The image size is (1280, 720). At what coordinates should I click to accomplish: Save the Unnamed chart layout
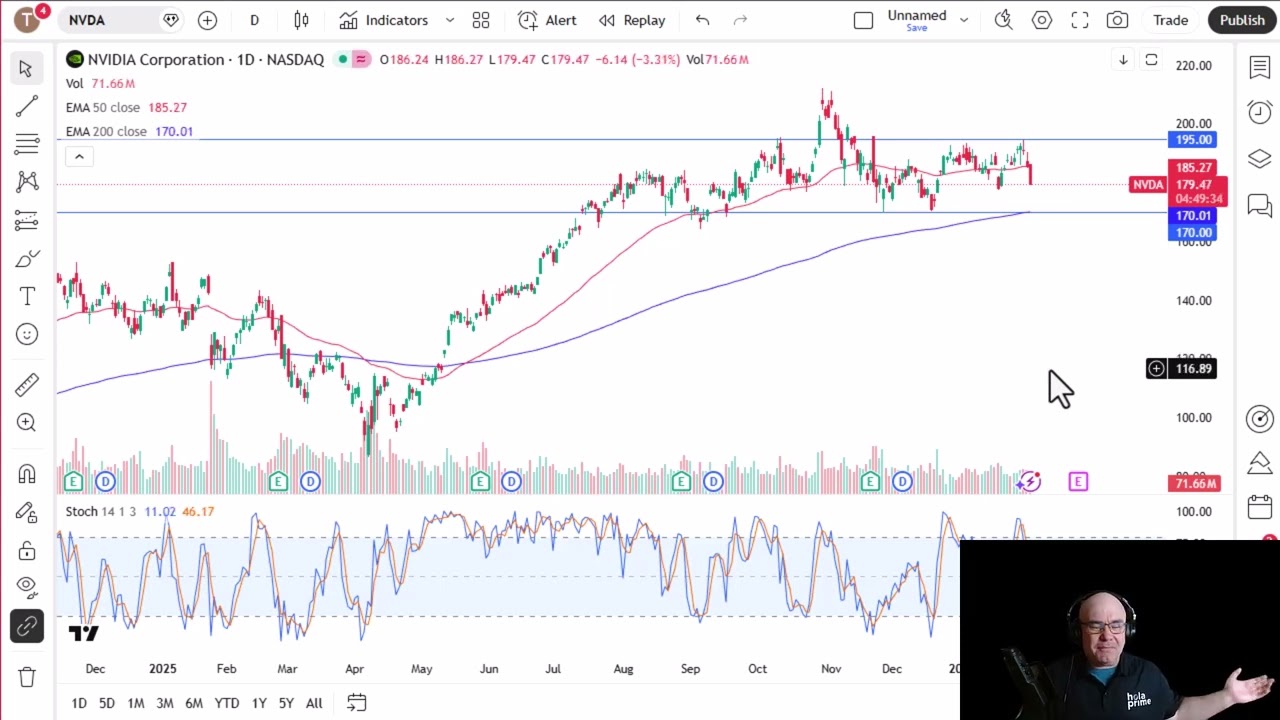coord(917,28)
